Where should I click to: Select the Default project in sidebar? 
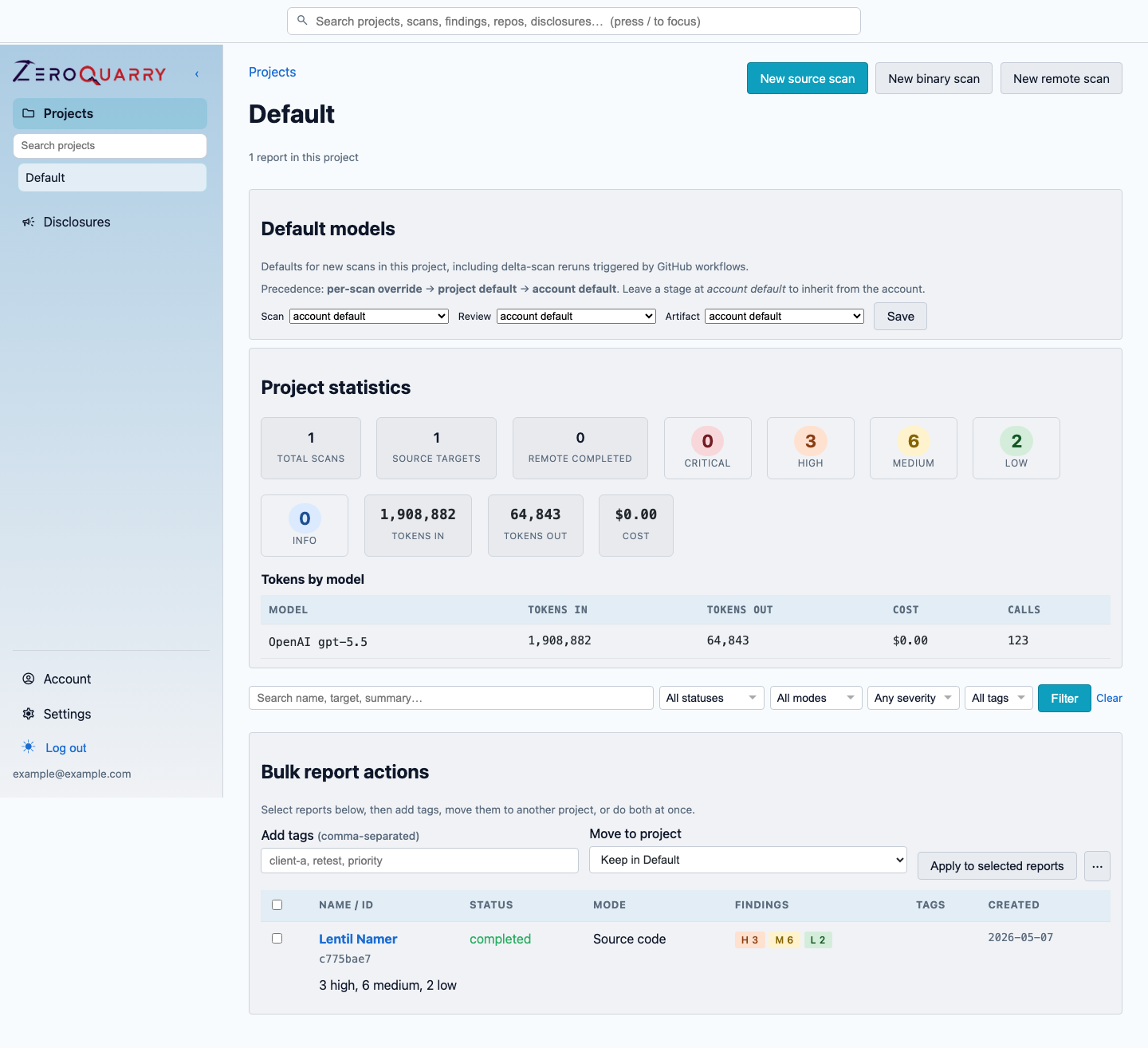(112, 177)
